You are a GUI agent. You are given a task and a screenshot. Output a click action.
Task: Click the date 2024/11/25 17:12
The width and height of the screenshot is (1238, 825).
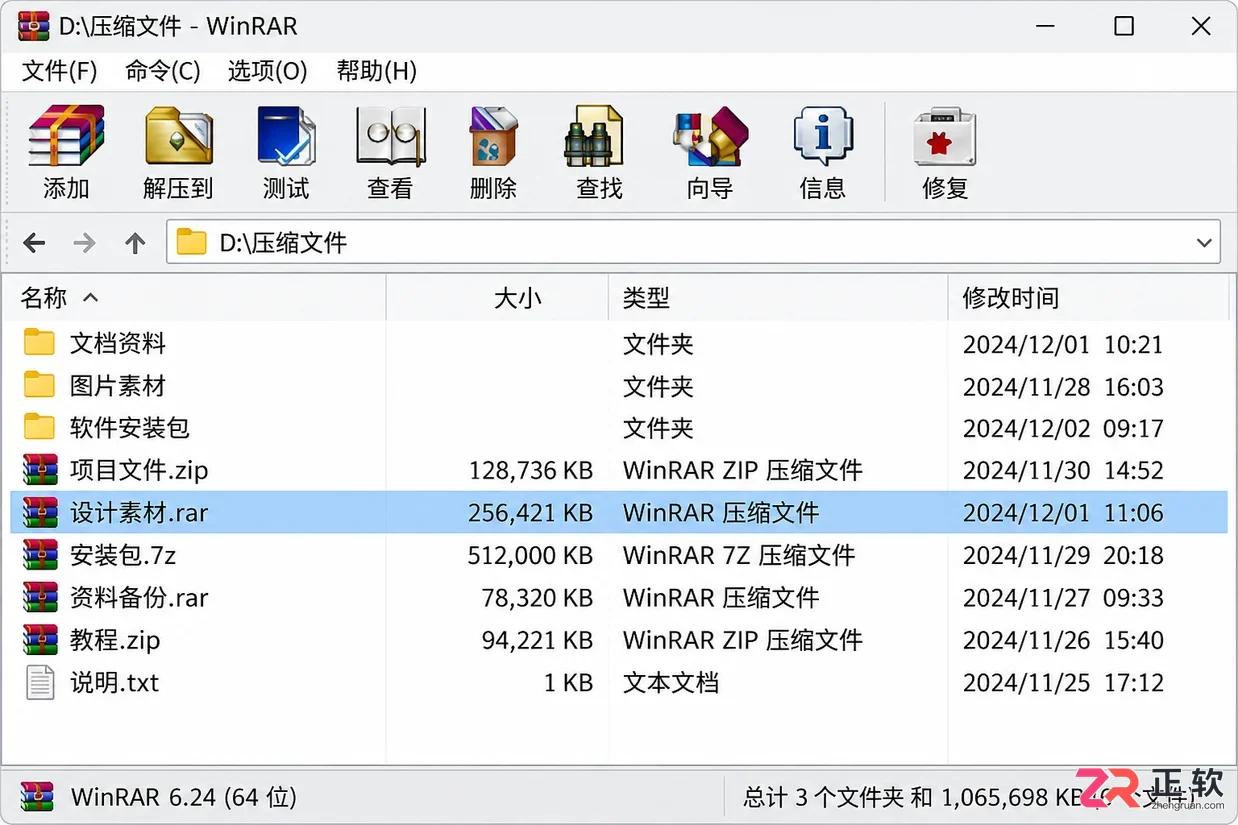1063,682
